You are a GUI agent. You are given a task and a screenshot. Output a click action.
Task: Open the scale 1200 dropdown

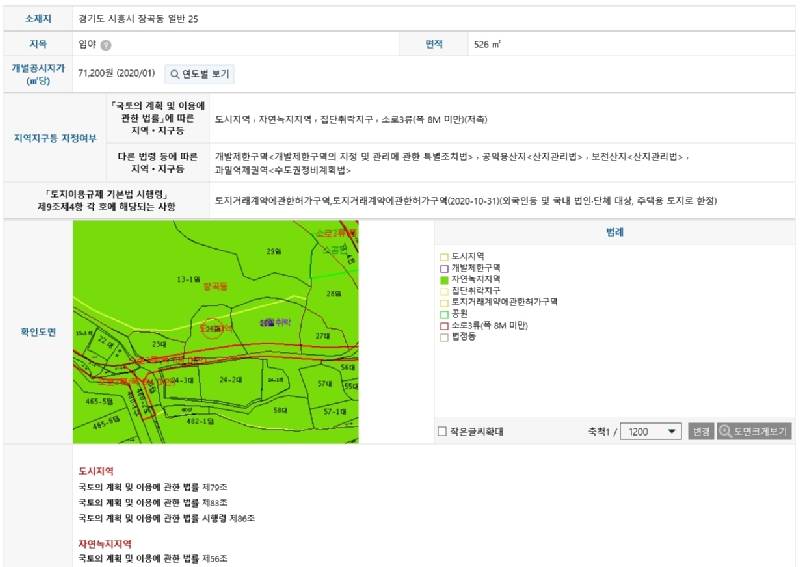coord(651,432)
